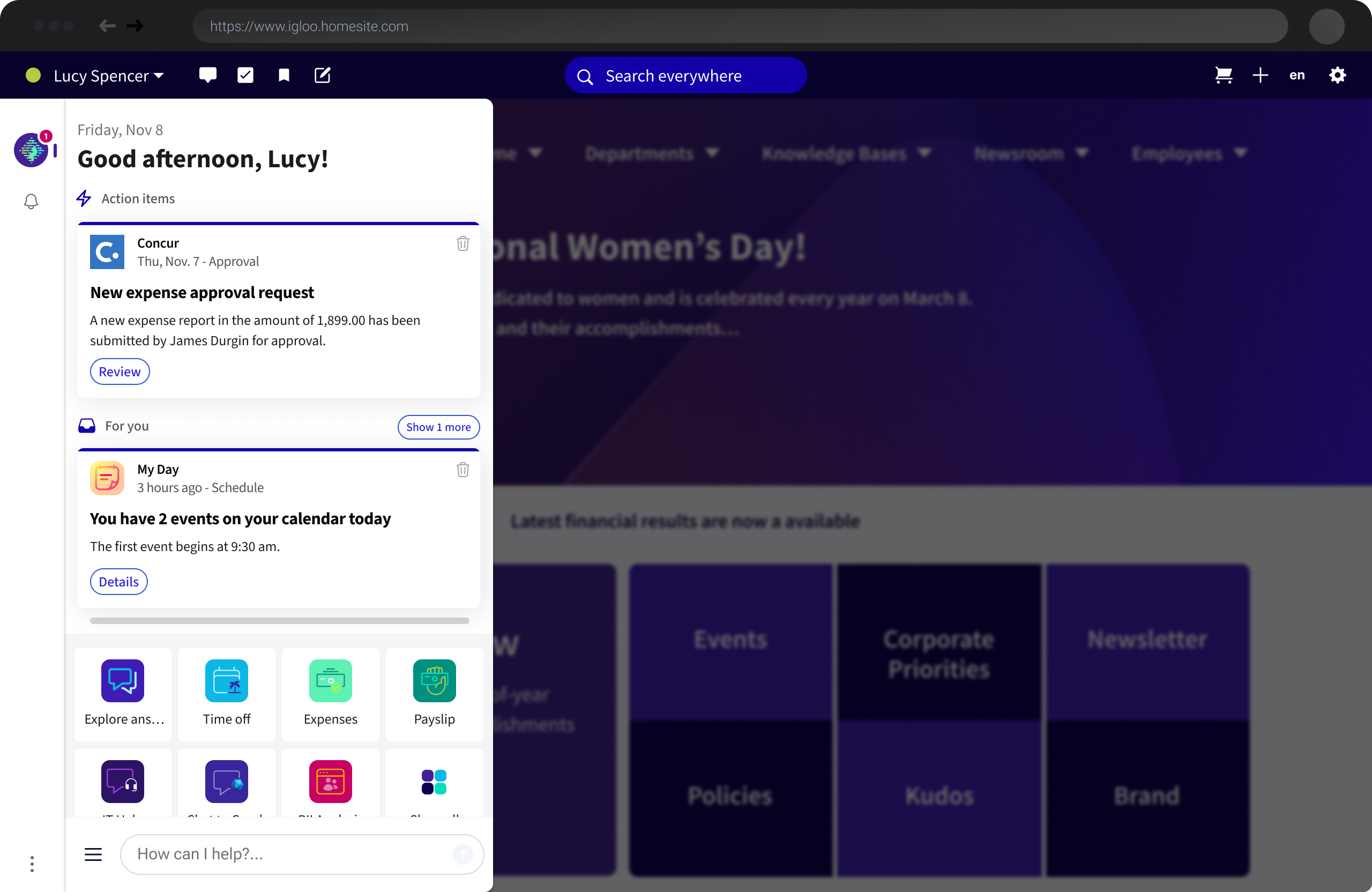This screenshot has width=1372, height=892.
Task: Click the compose edit pencil icon
Action: click(322, 76)
